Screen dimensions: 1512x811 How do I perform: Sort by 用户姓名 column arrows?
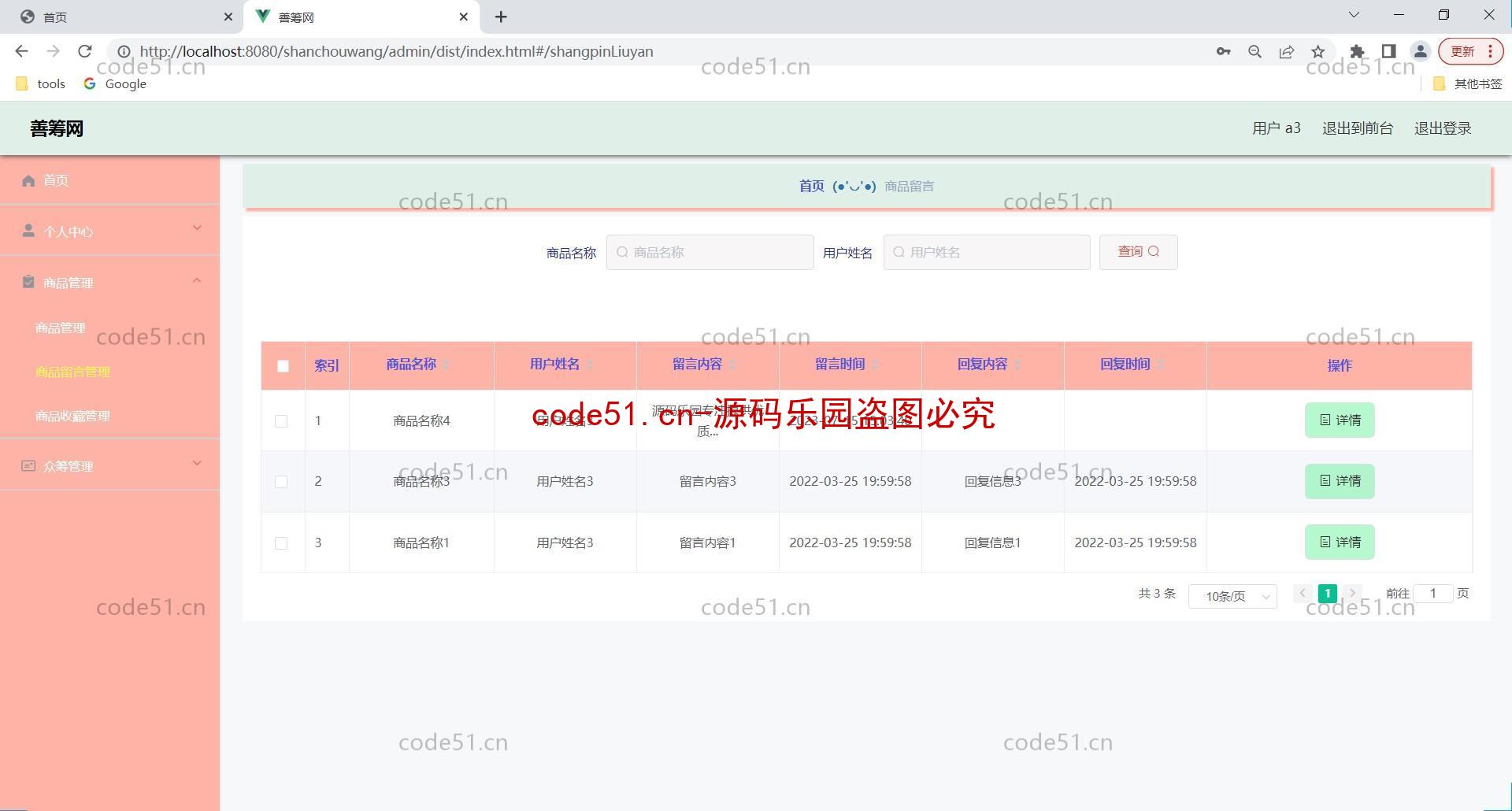[589, 365]
